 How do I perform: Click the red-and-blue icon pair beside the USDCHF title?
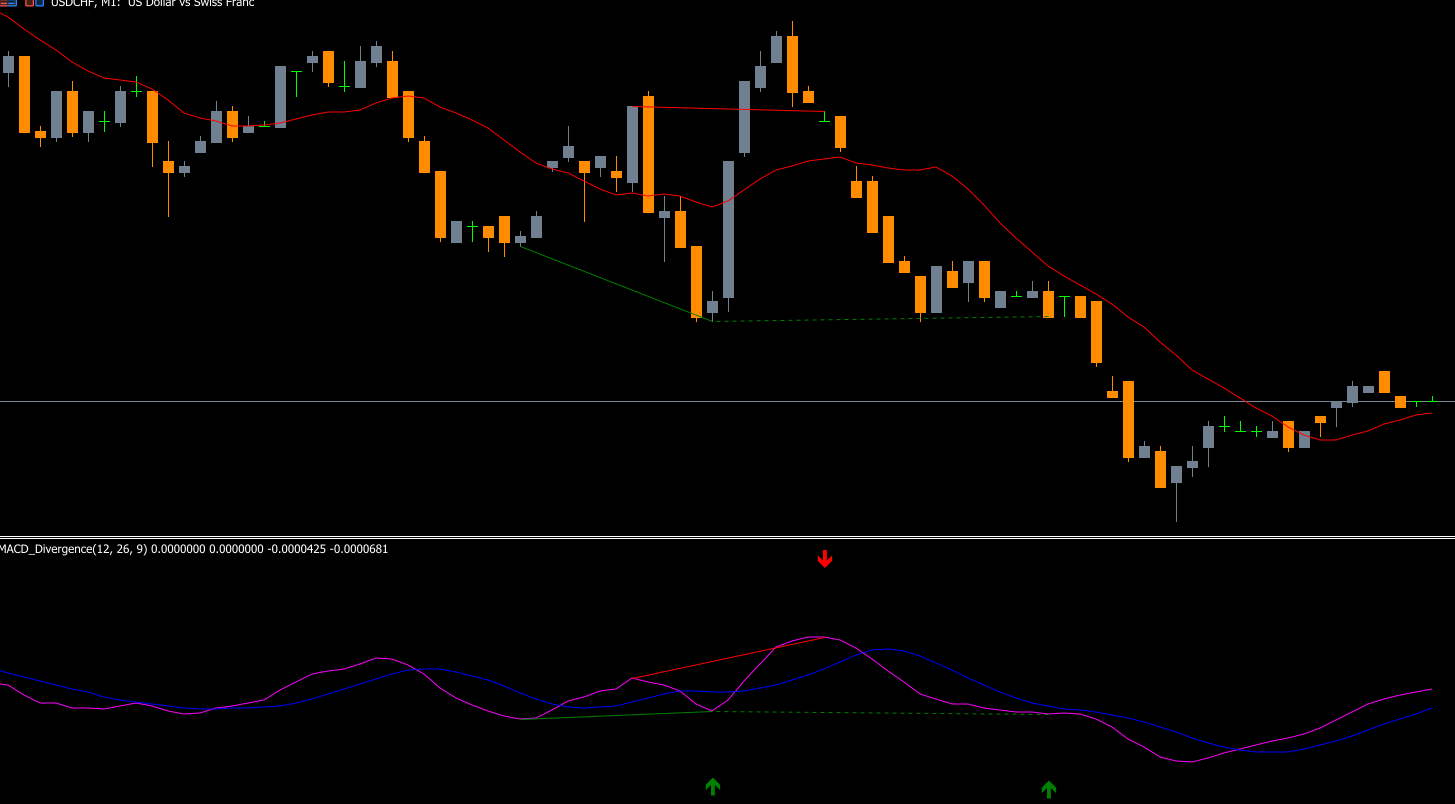[x=33, y=3]
